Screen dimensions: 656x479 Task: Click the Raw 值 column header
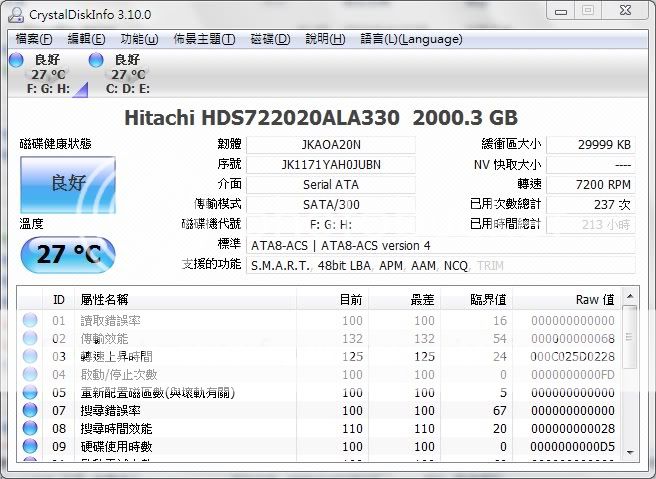tap(567, 299)
